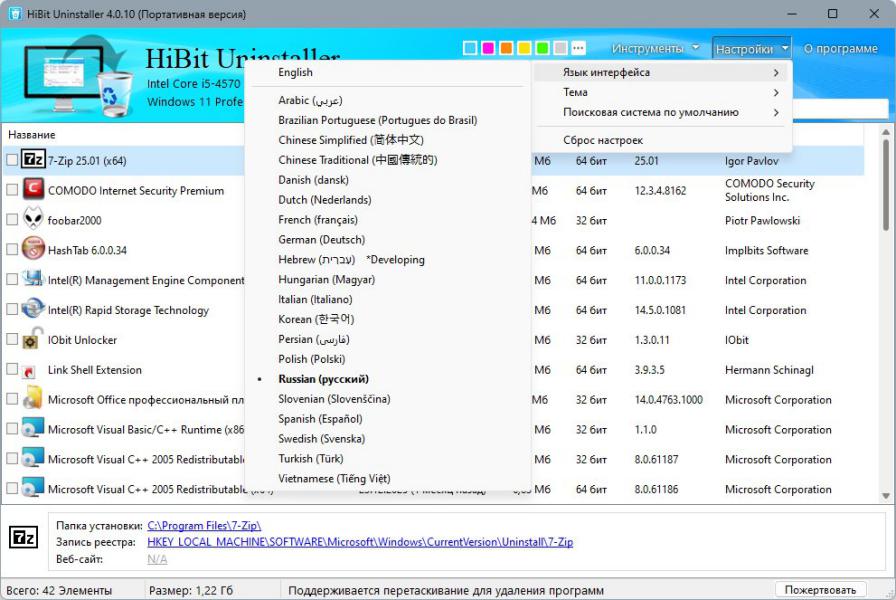The height and width of the screenshot is (600, 896).
Task: Click the HashTab program icon
Action: [34, 250]
